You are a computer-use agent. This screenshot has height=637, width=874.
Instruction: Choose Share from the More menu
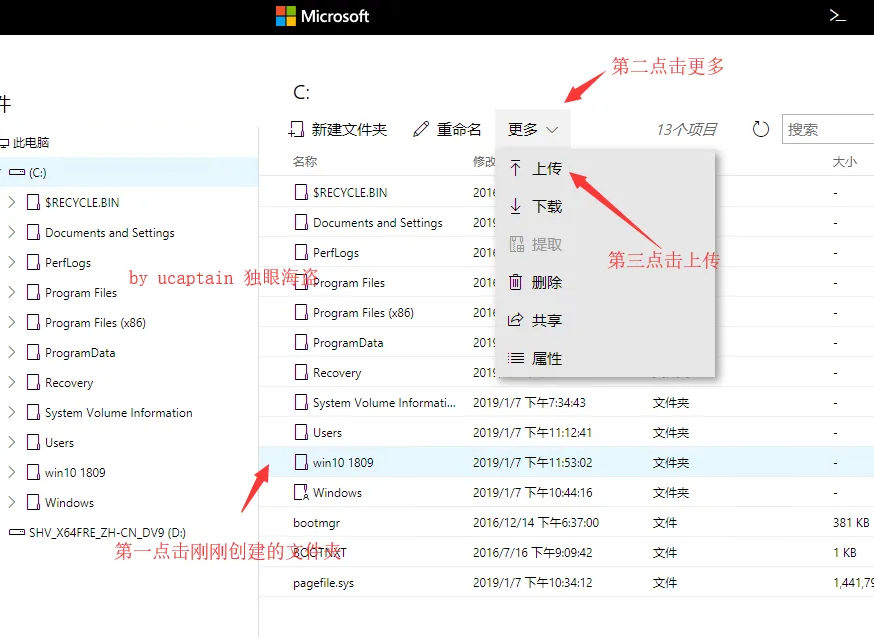(x=605, y=320)
